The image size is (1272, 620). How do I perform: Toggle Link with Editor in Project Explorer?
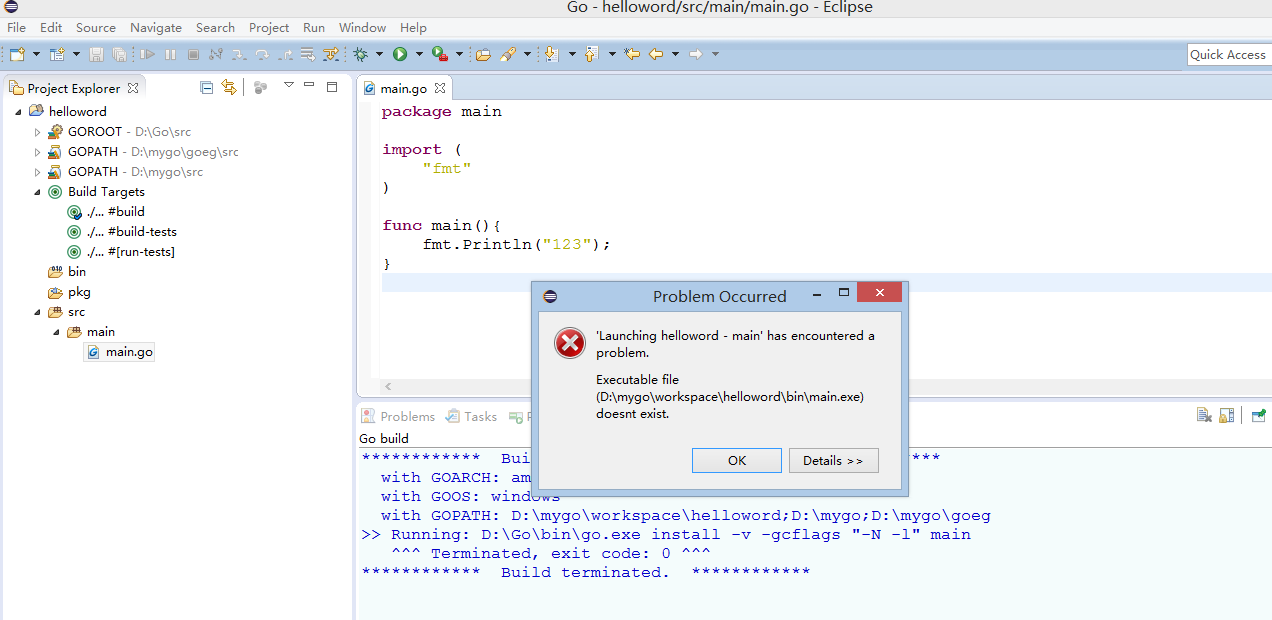(229, 87)
